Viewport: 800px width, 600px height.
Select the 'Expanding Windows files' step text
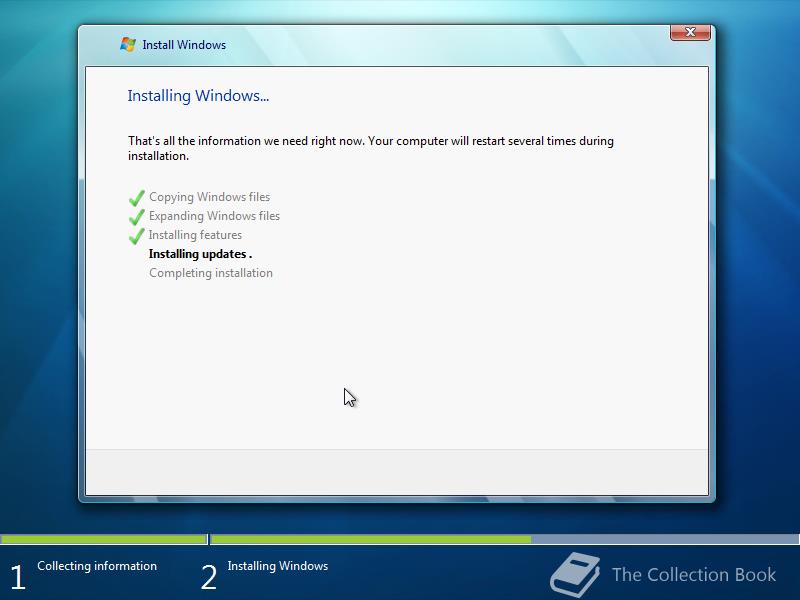(214, 216)
